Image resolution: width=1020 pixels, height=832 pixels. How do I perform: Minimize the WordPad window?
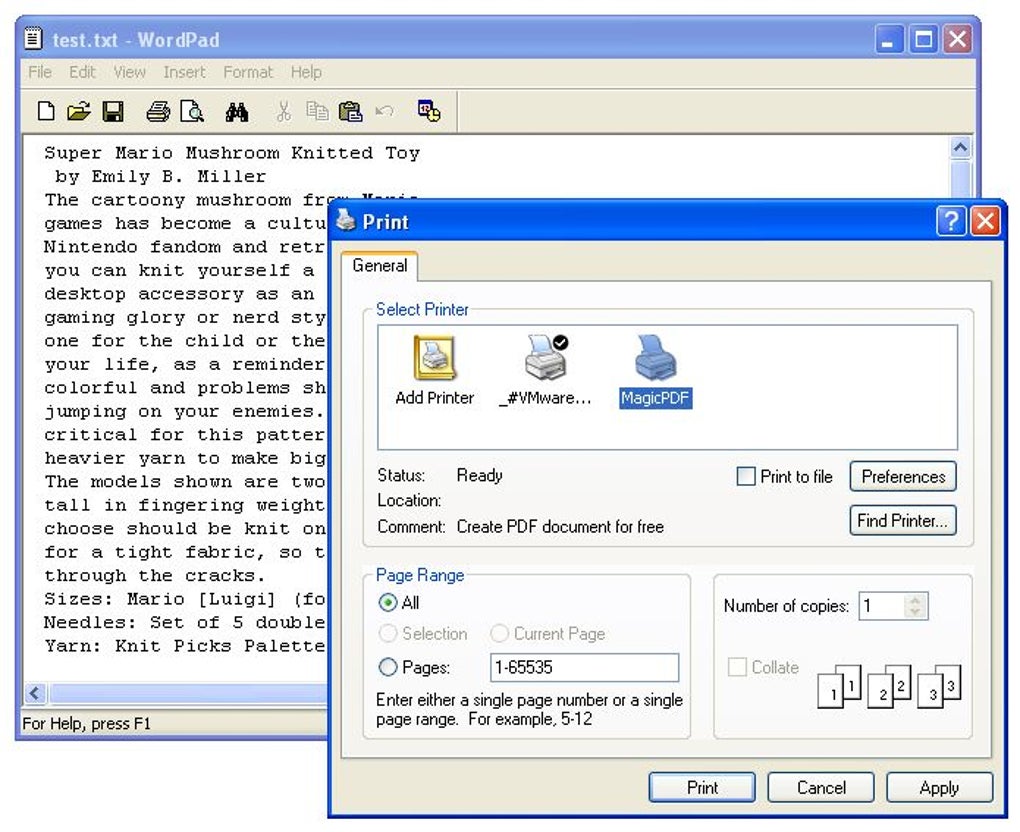[888, 40]
